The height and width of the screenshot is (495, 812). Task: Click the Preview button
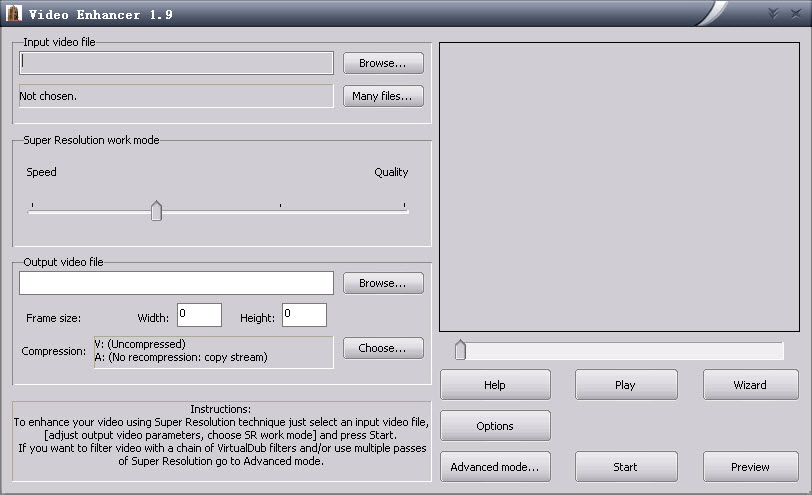[750, 467]
